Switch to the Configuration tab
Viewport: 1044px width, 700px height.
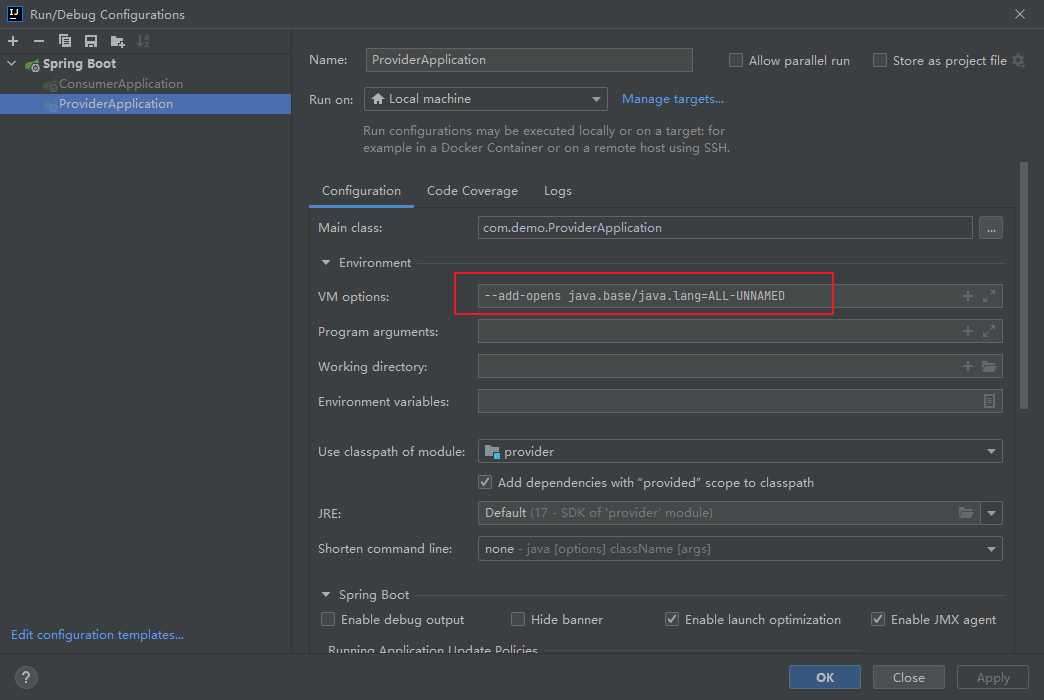[361, 191]
